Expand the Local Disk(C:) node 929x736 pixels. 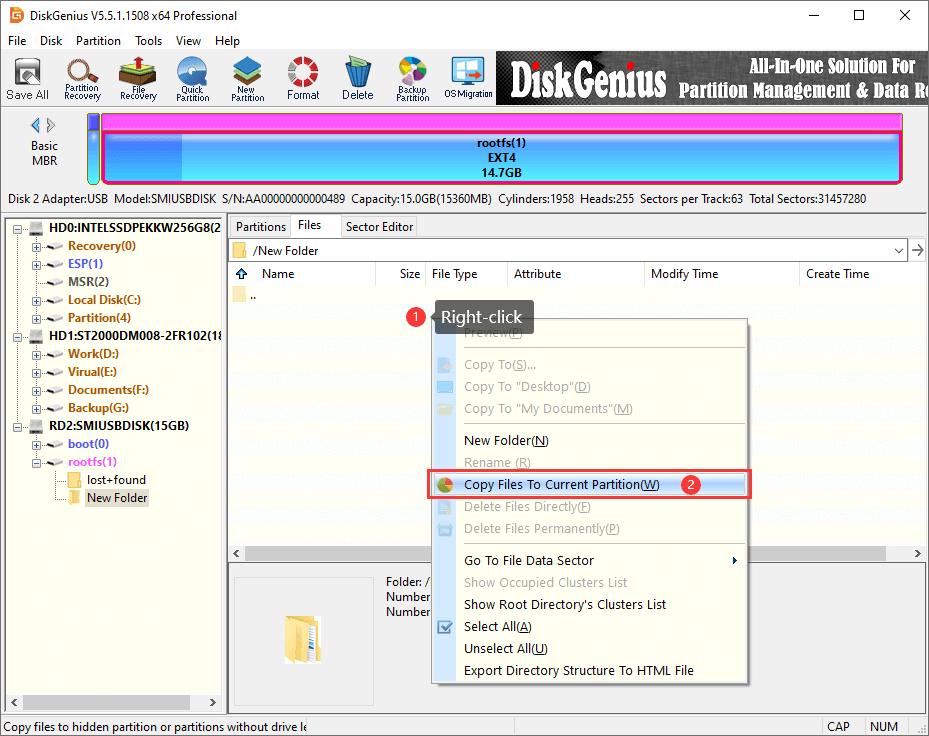[x=37, y=301]
